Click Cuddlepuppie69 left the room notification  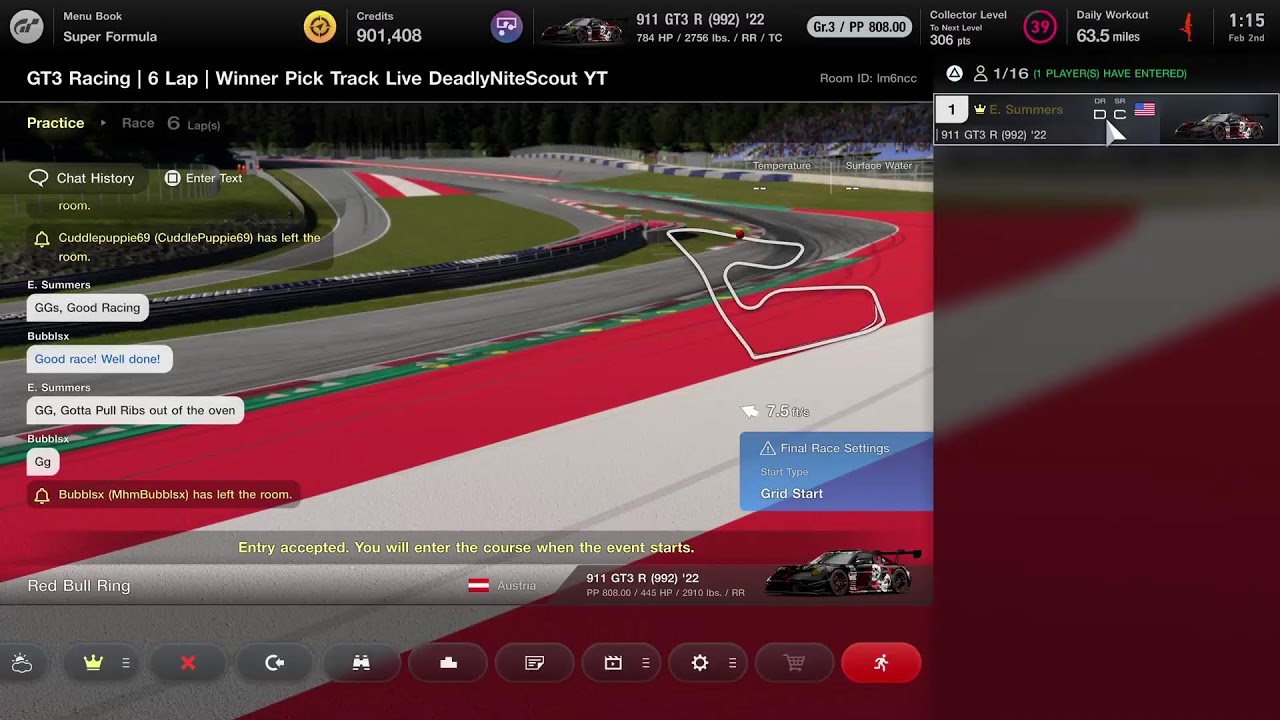(x=178, y=247)
